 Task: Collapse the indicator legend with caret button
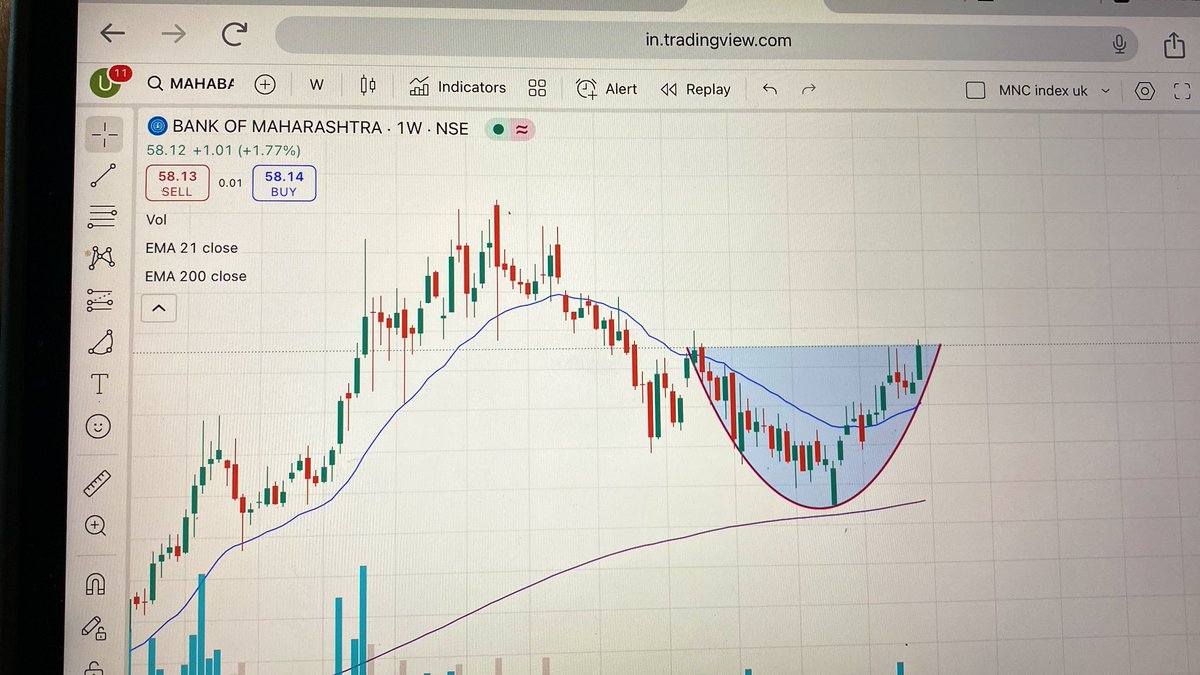tap(158, 310)
